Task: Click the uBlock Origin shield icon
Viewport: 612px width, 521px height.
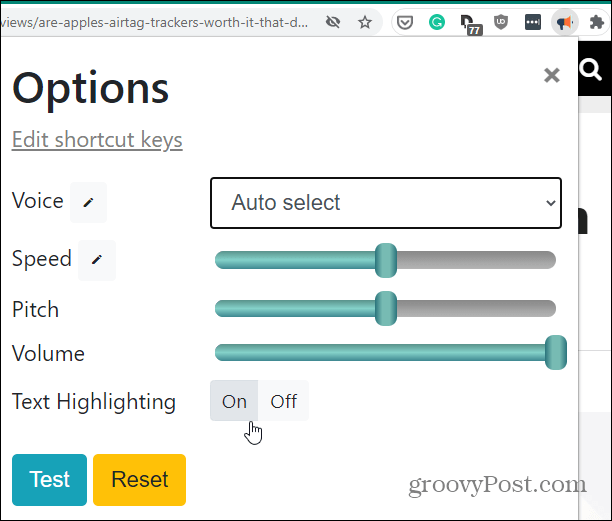Action: [501, 22]
